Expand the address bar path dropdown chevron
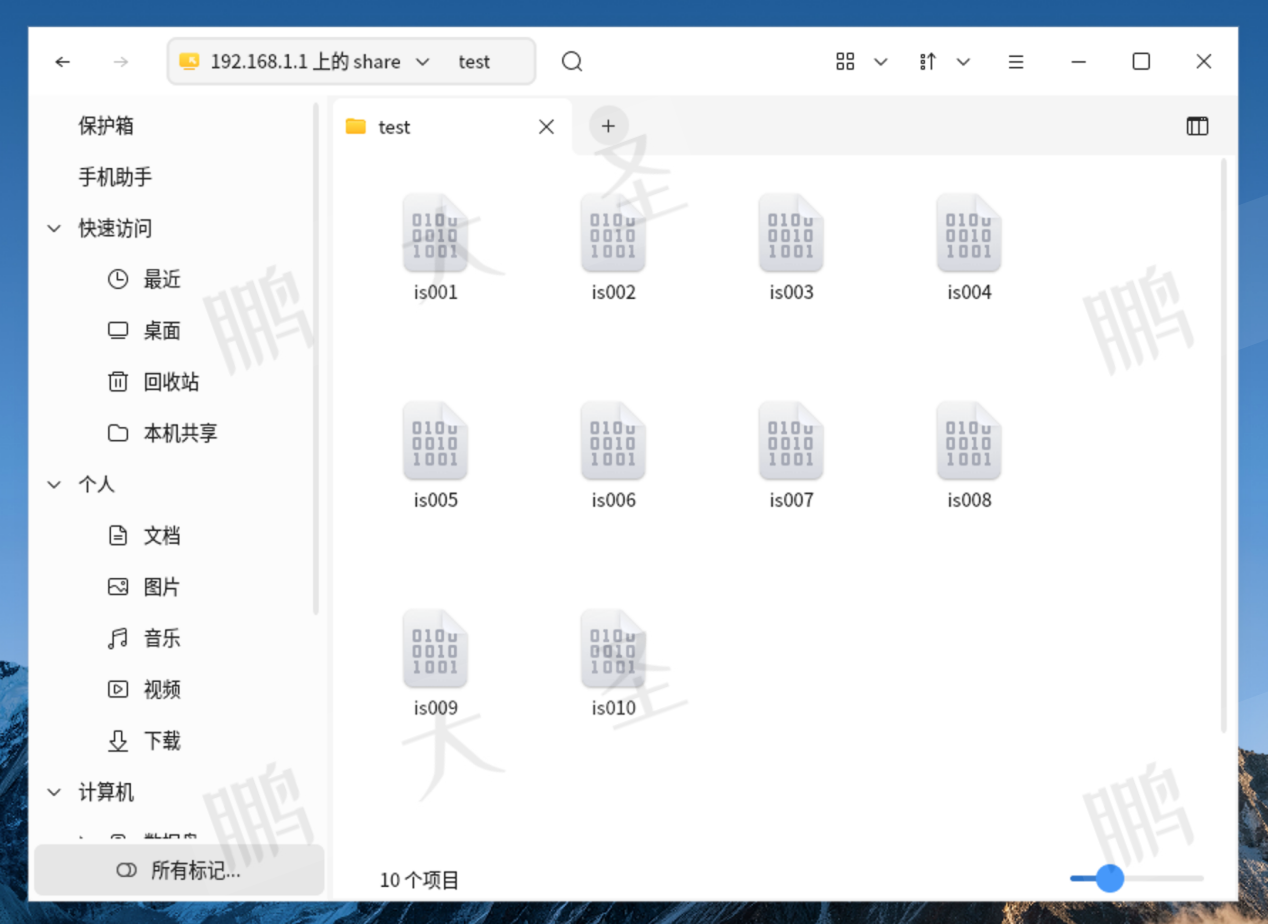The height and width of the screenshot is (924, 1268). [x=422, y=62]
